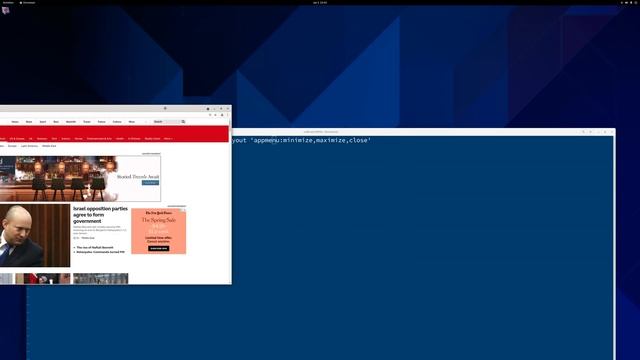Select Entertainment & Arts in red news bar
Screen dimensions: 640x360
click(x=99, y=139)
